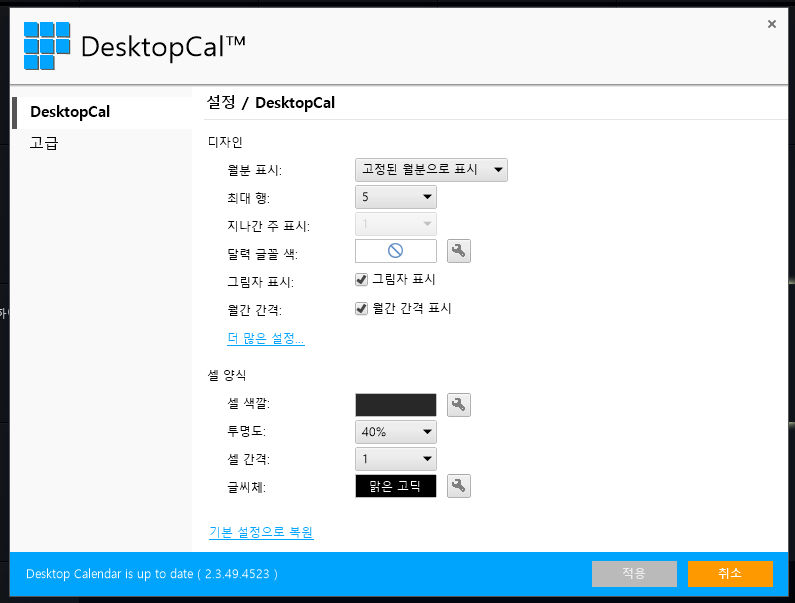
Task: Close the settings window with X
Action: point(772,24)
